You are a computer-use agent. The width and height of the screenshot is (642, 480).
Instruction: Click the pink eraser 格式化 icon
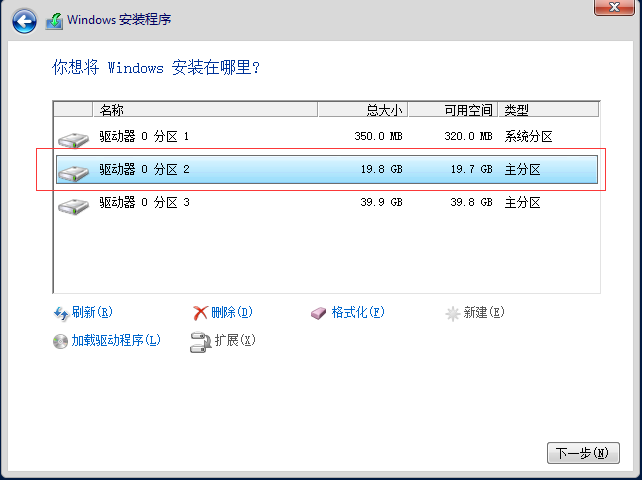click(319, 314)
